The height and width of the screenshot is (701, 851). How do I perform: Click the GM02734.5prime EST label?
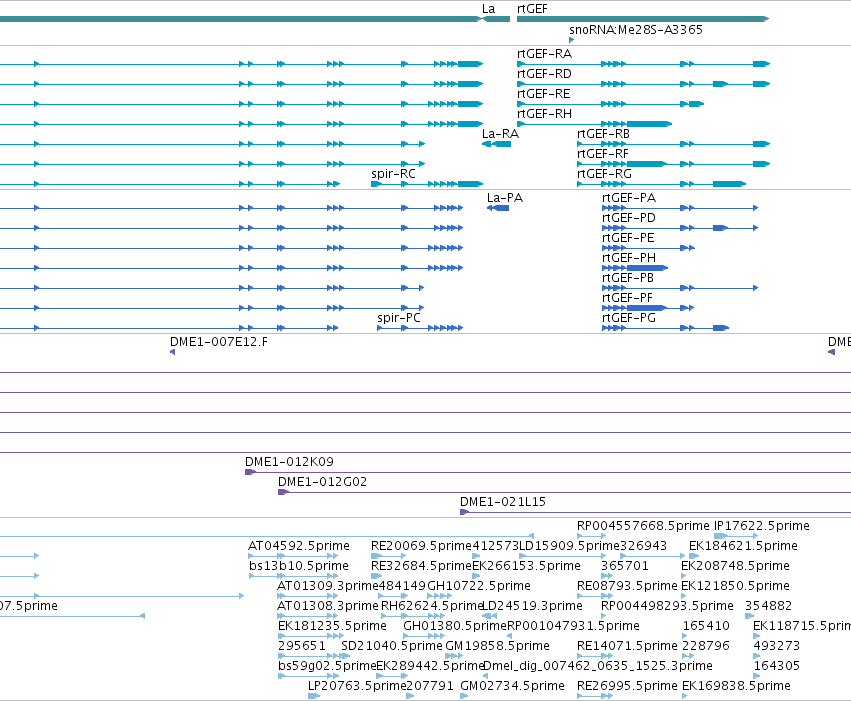click(x=512, y=687)
